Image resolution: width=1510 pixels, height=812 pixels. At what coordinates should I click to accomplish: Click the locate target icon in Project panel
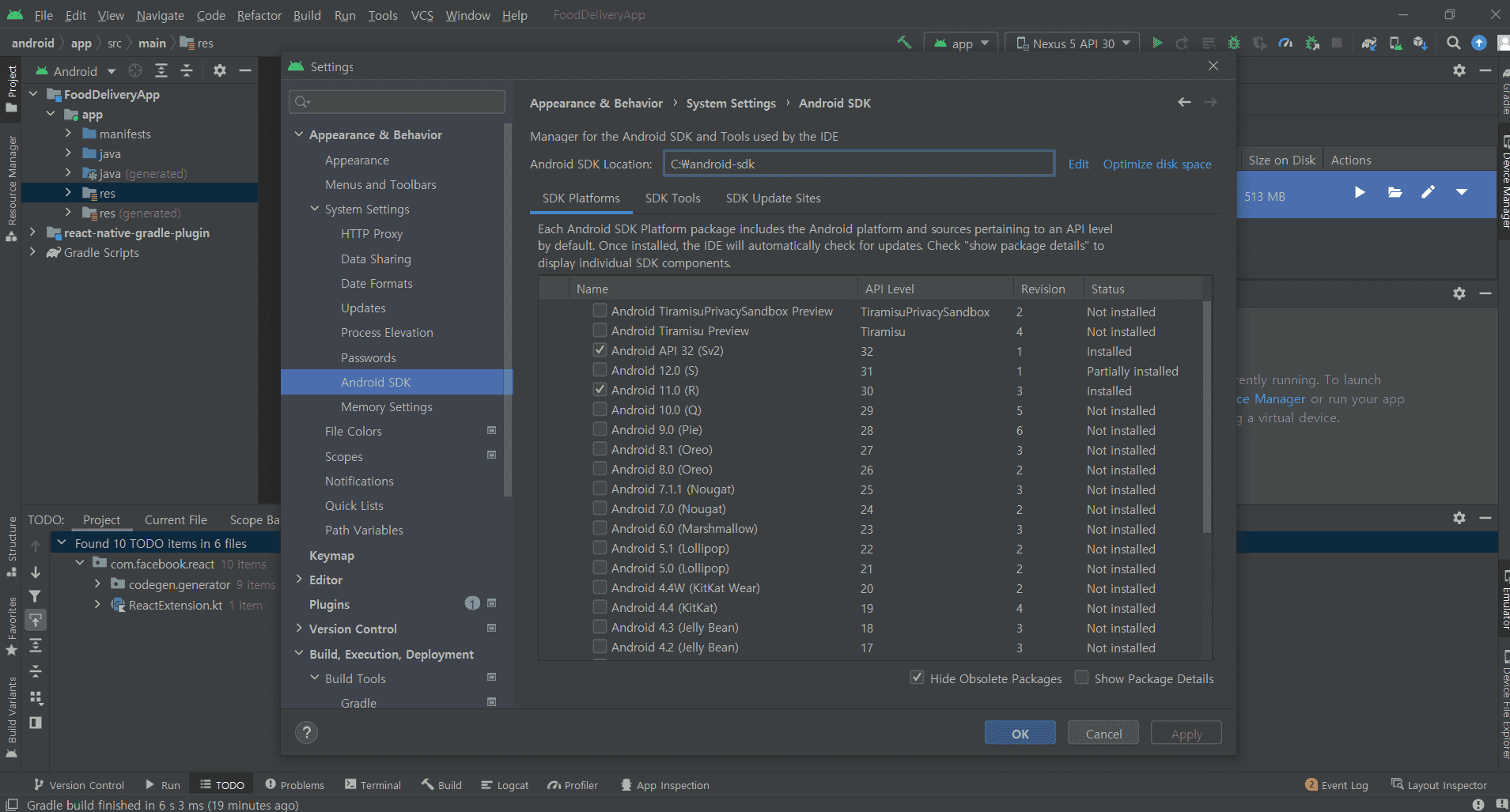point(135,70)
